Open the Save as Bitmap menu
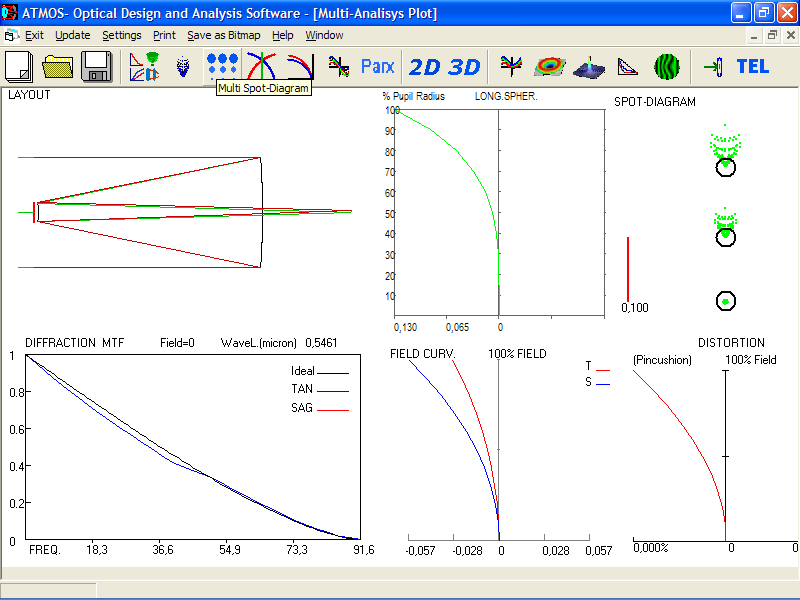The image size is (800, 600). click(x=225, y=35)
